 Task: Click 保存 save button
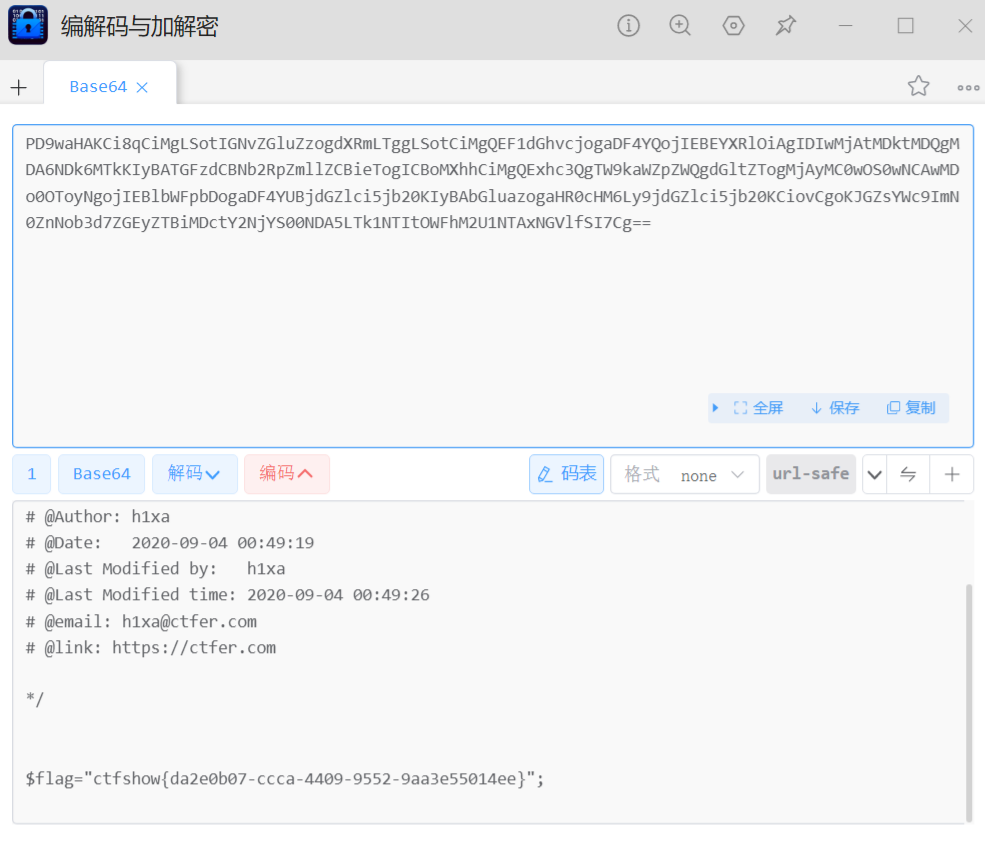pyautogui.click(x=835, y=408)
